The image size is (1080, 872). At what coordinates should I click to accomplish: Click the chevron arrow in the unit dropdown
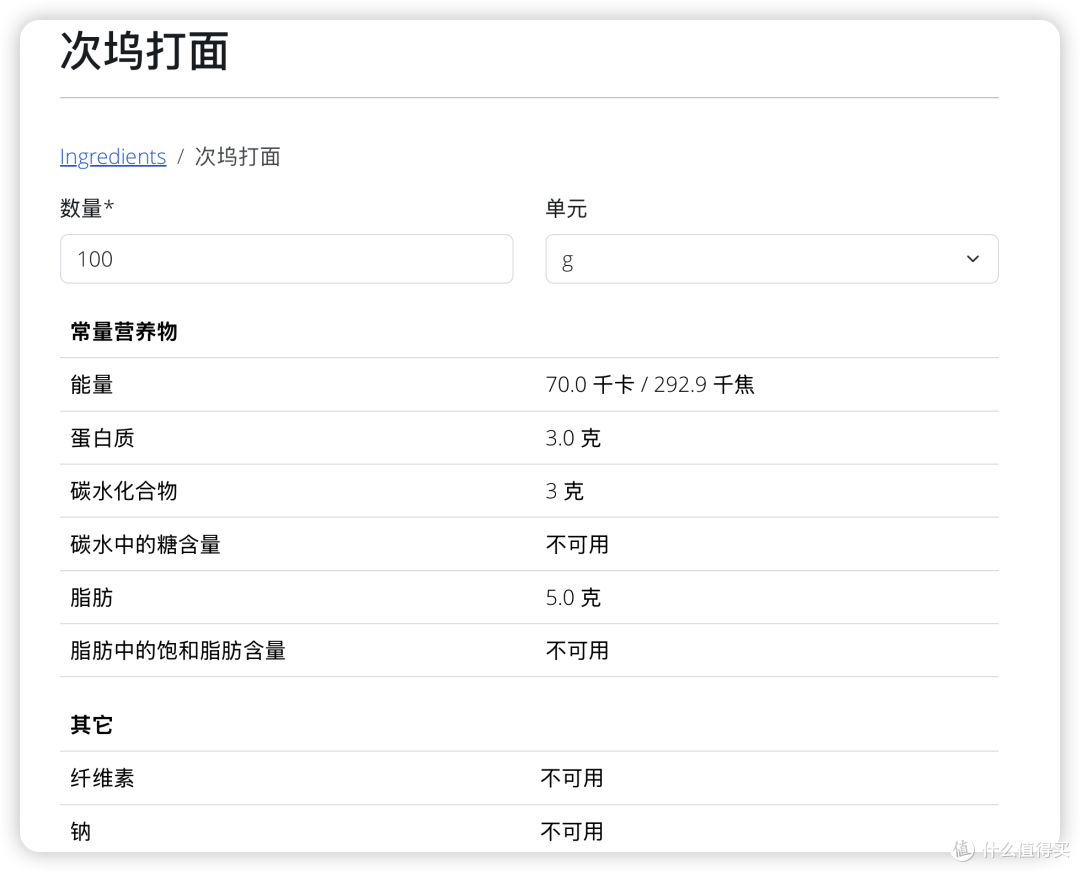(x=973, y=259)
